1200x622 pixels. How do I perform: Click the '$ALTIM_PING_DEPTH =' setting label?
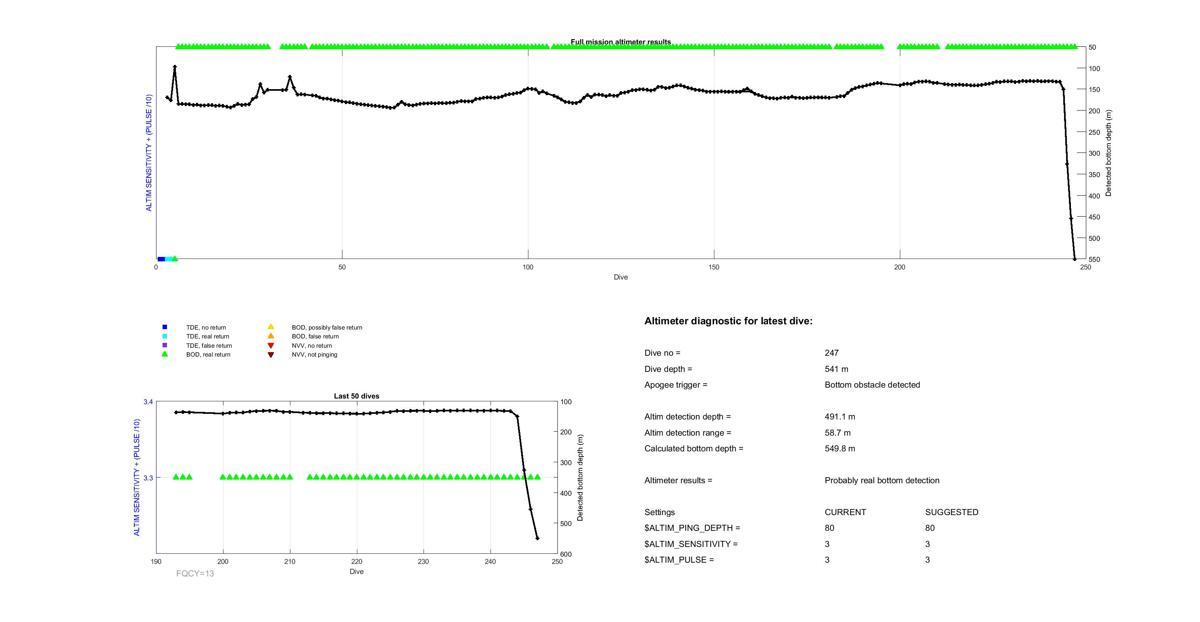[692, 528]
